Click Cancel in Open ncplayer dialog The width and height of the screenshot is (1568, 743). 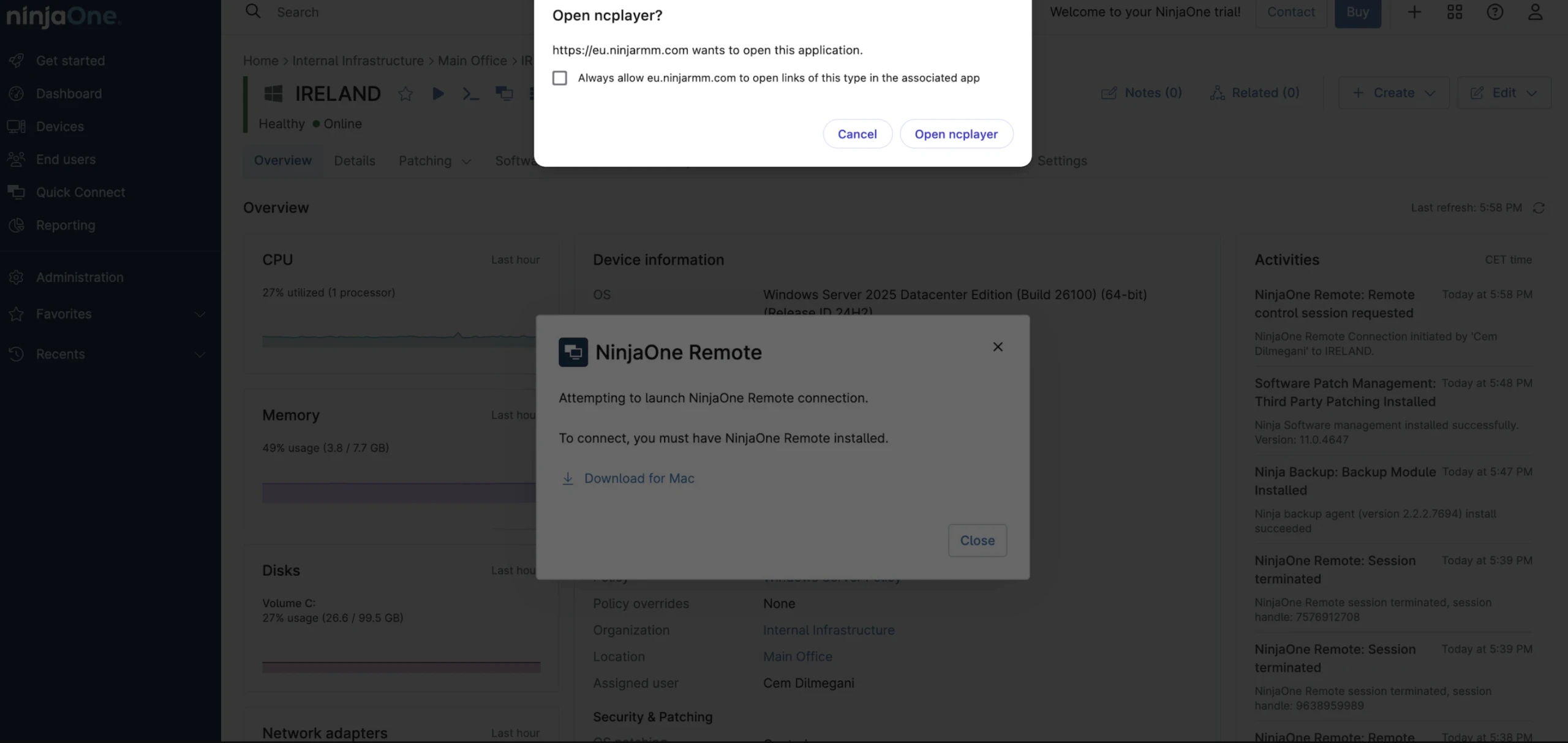point(857,134)
